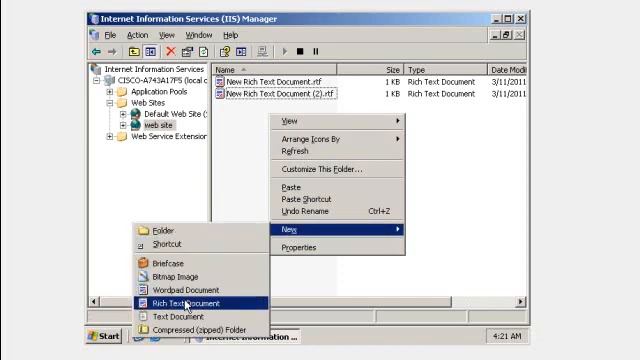Click the CISCO-A743A17F5 computer icon
Image resolution: width=640 pixels, height=360 pixels.
click(109, 80)
